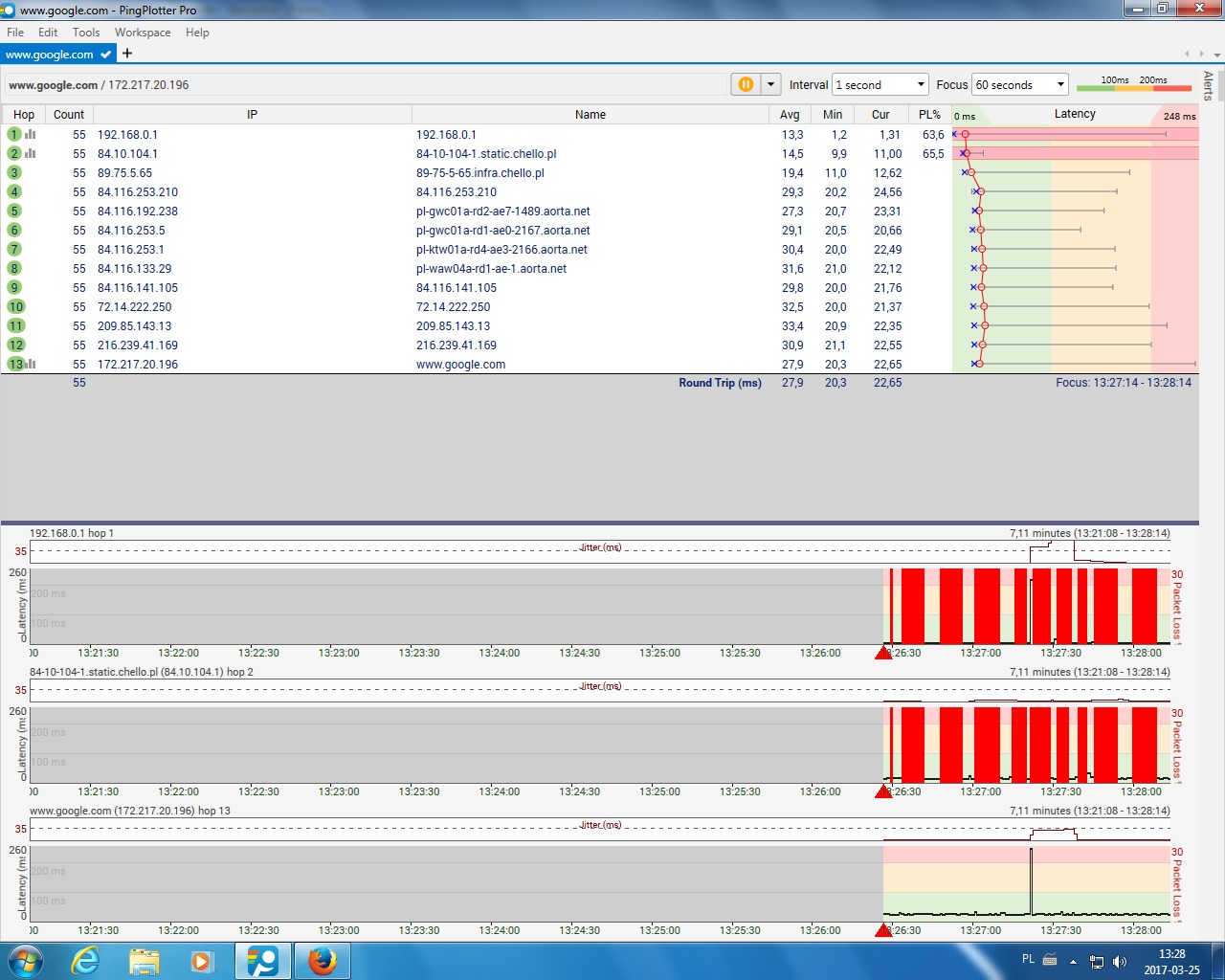The width and height of the screenshot is (1225, 980).
Task: Pause the trace with the orange pause button
Action: 746,84
